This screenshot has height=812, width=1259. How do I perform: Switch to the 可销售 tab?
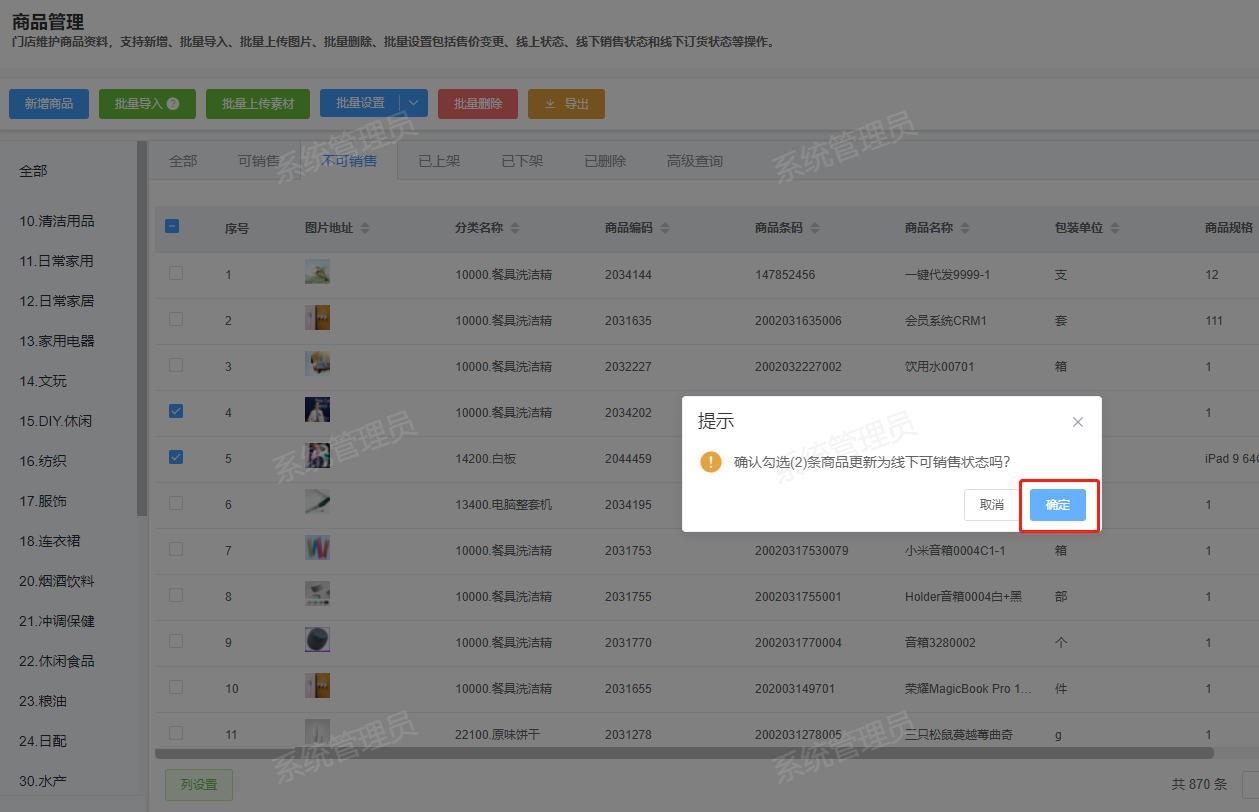(259, 161)
